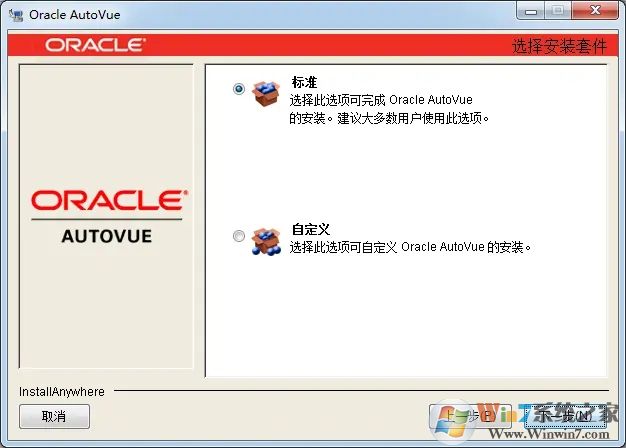Minimize the Oracle AutoVue window
This screenshot has height=448, width=626.
pyautogui.click(x=531, y=11)
